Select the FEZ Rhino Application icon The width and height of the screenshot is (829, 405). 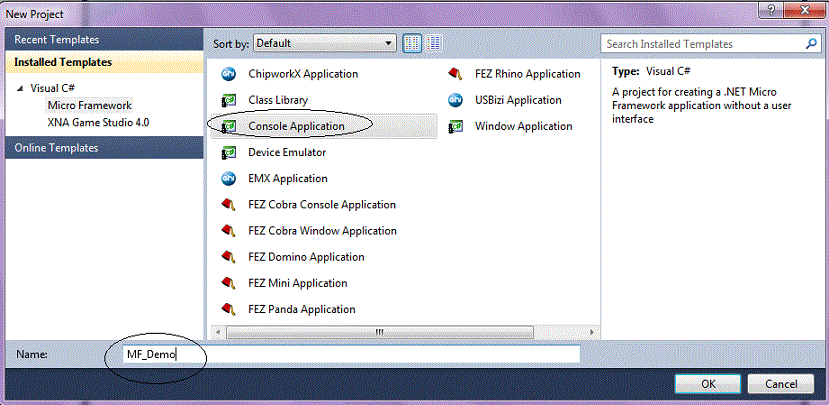455,74
